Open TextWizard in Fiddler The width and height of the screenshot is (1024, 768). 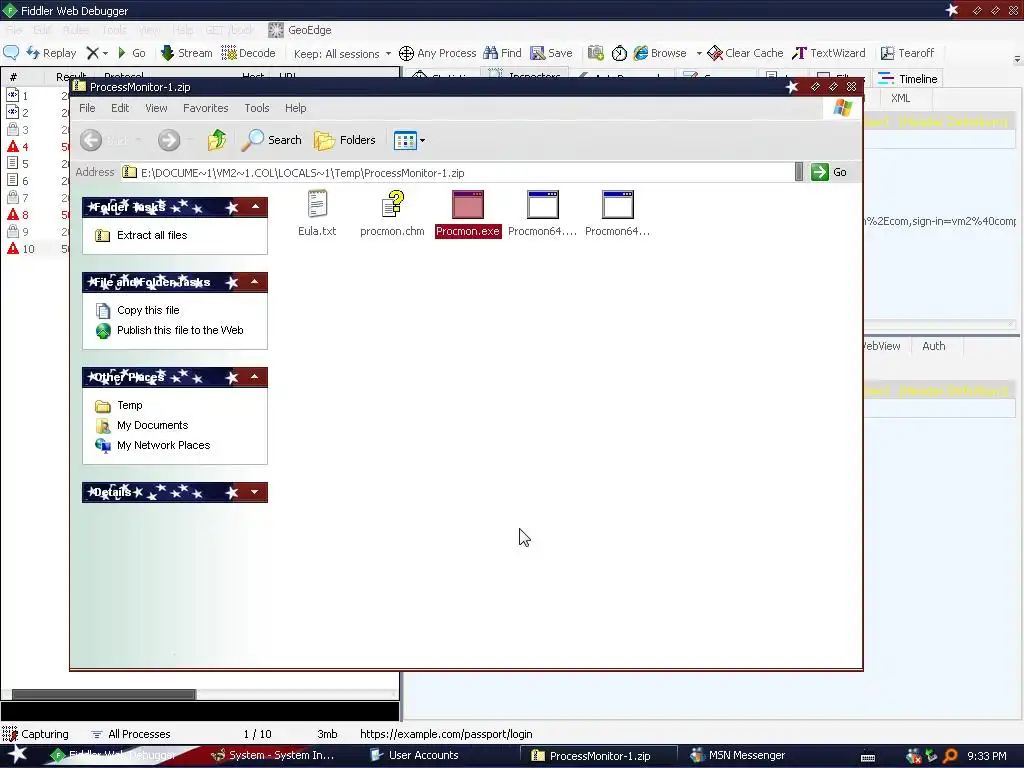pos(829,53)
